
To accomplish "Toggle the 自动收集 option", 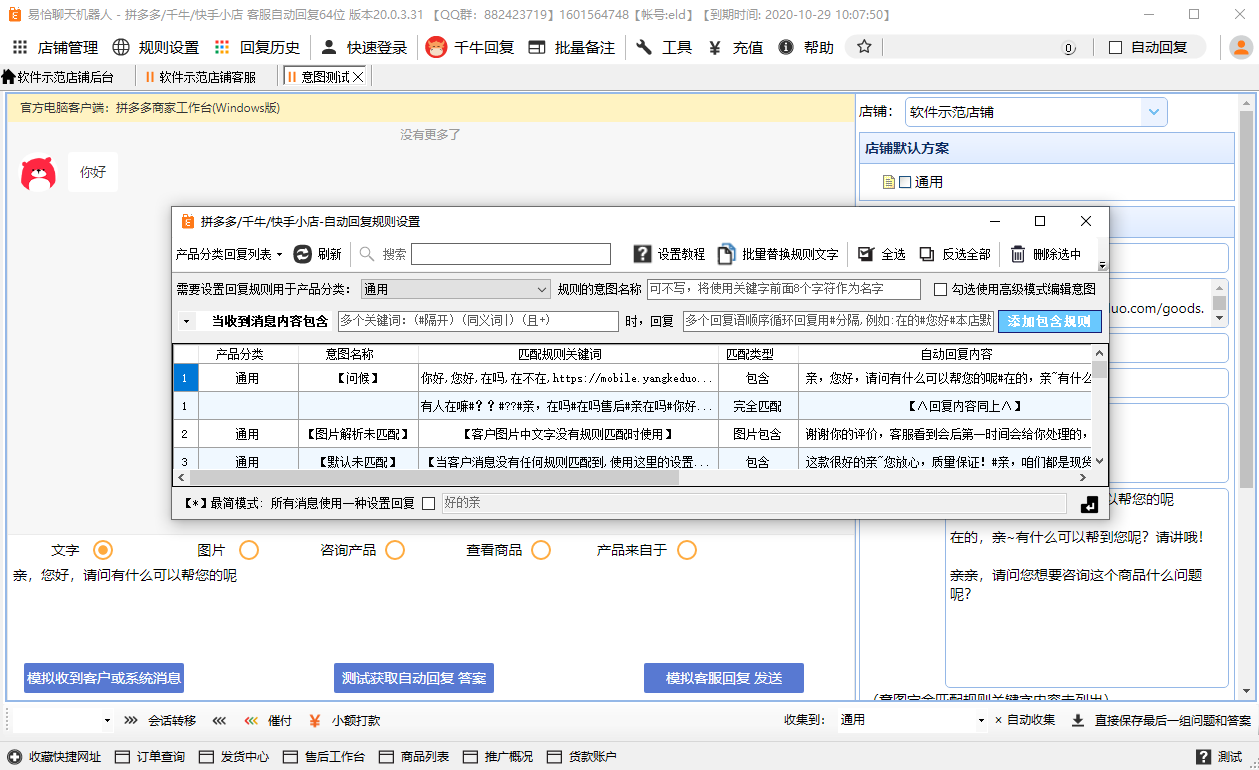I will coord(1024,720).
